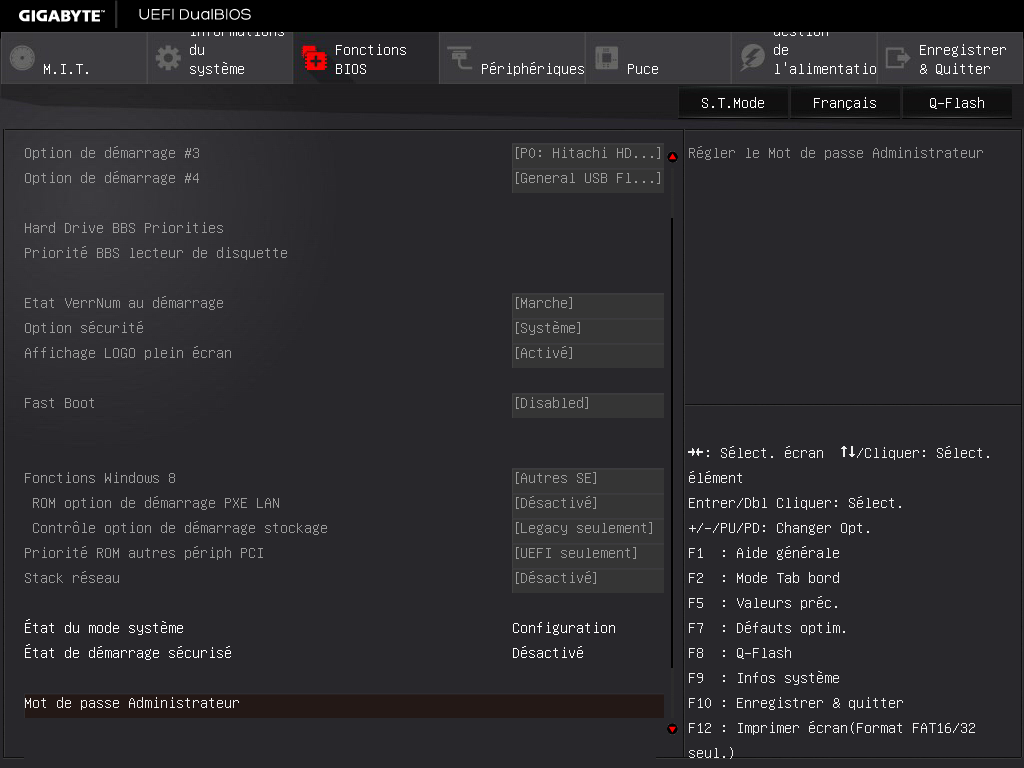Change the Etat VerrNum au démarrage value
This screenshot has height=768, width=1024.
pos(588,304)
